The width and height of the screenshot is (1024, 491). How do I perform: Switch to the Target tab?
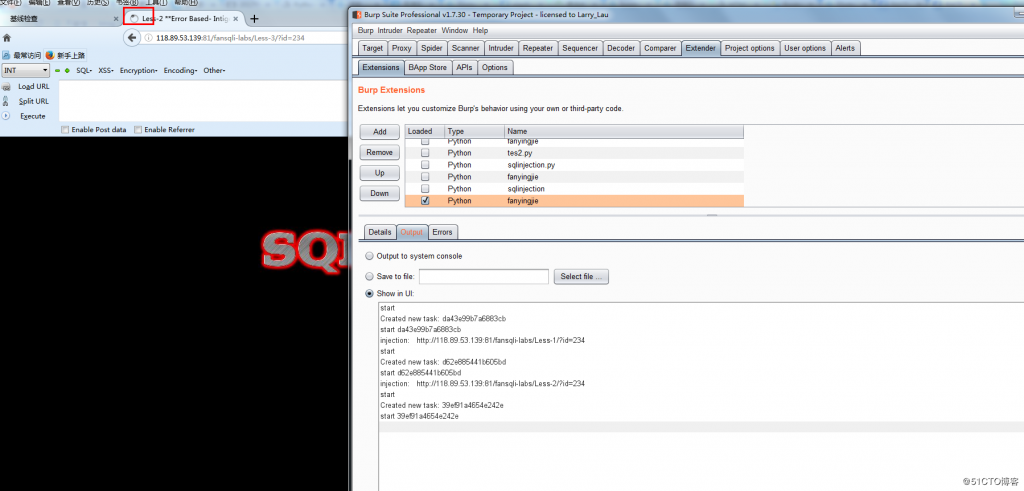[x=373, y=48]
